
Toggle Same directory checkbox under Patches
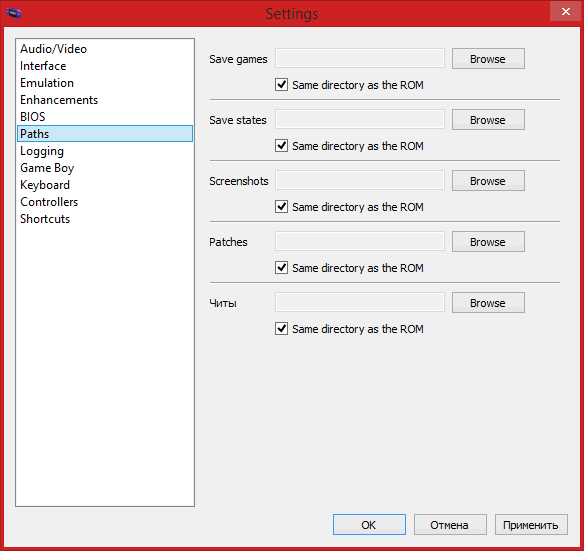(281, 267)
